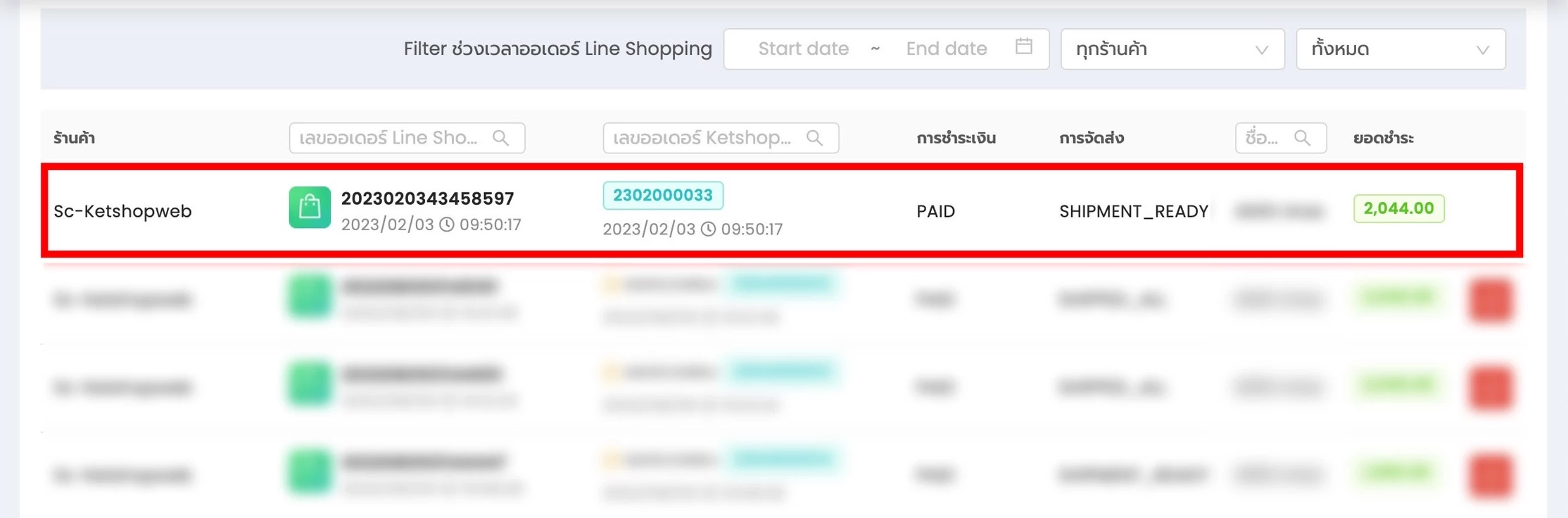The width and height of the screenshot is (1568, 518).
Task: Click Line Shopping order number search box
Action: pos(391,138)
